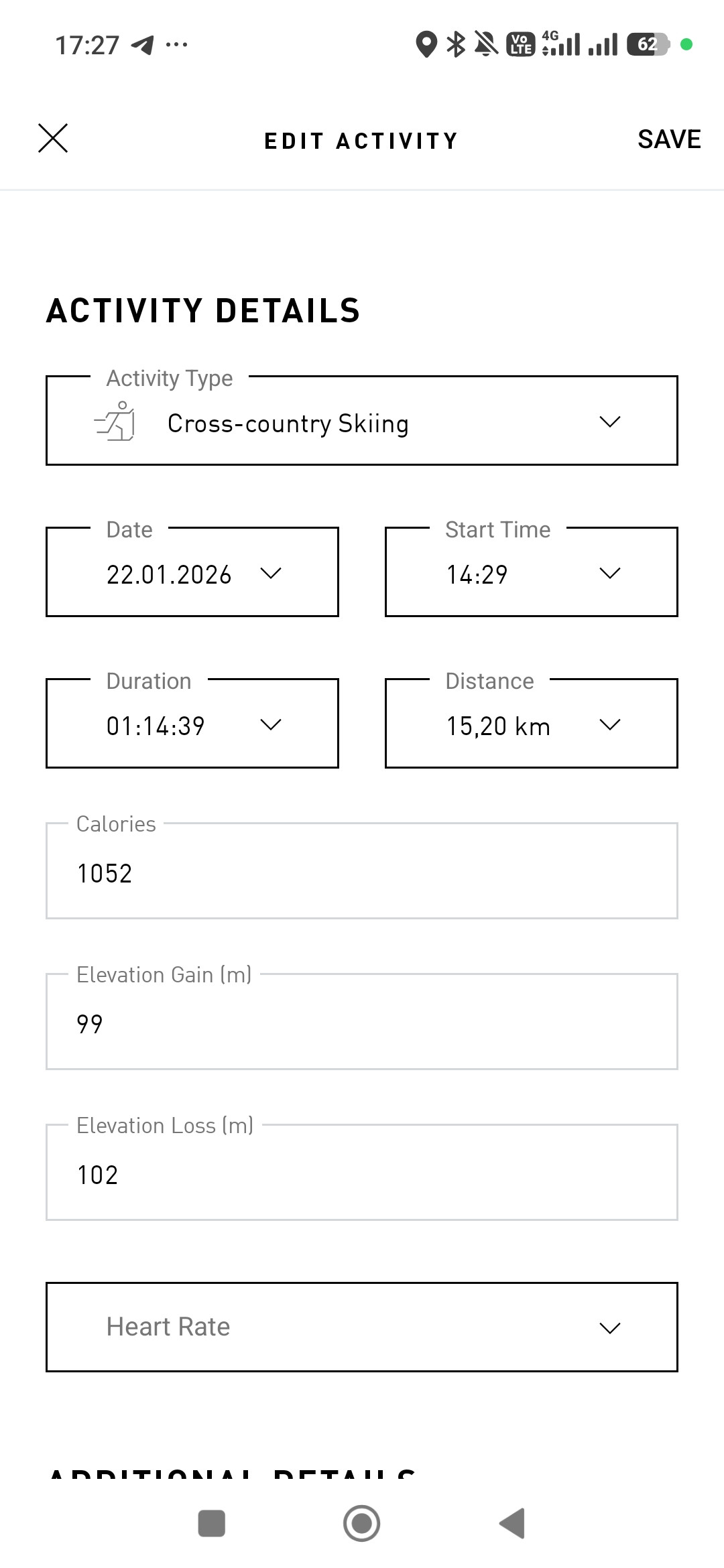Tap the location pin status icon
This screenshot has width=724, height=1568.
(x=426, y=44)
